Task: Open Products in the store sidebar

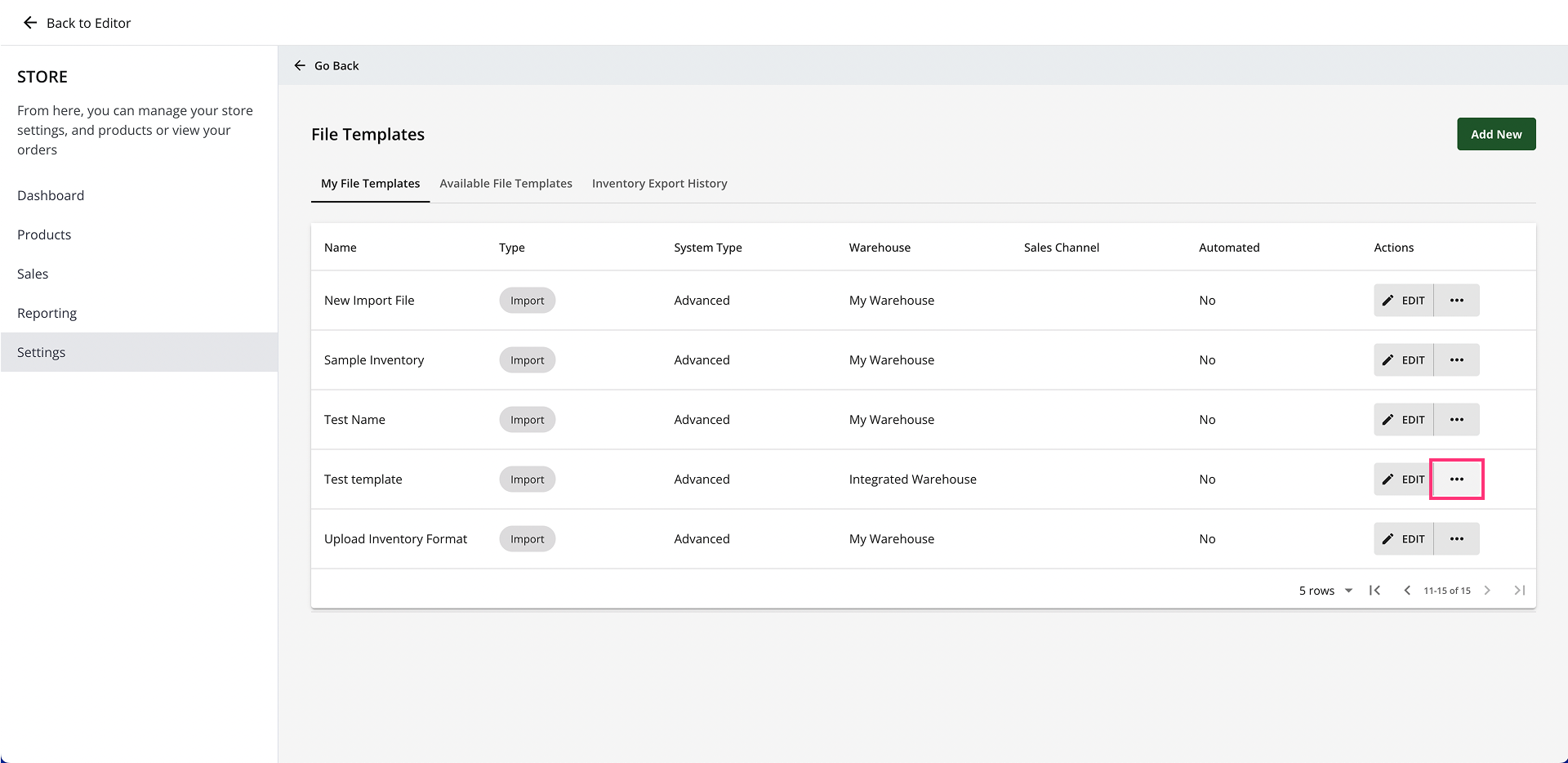Action: click(x=139, y=234)
